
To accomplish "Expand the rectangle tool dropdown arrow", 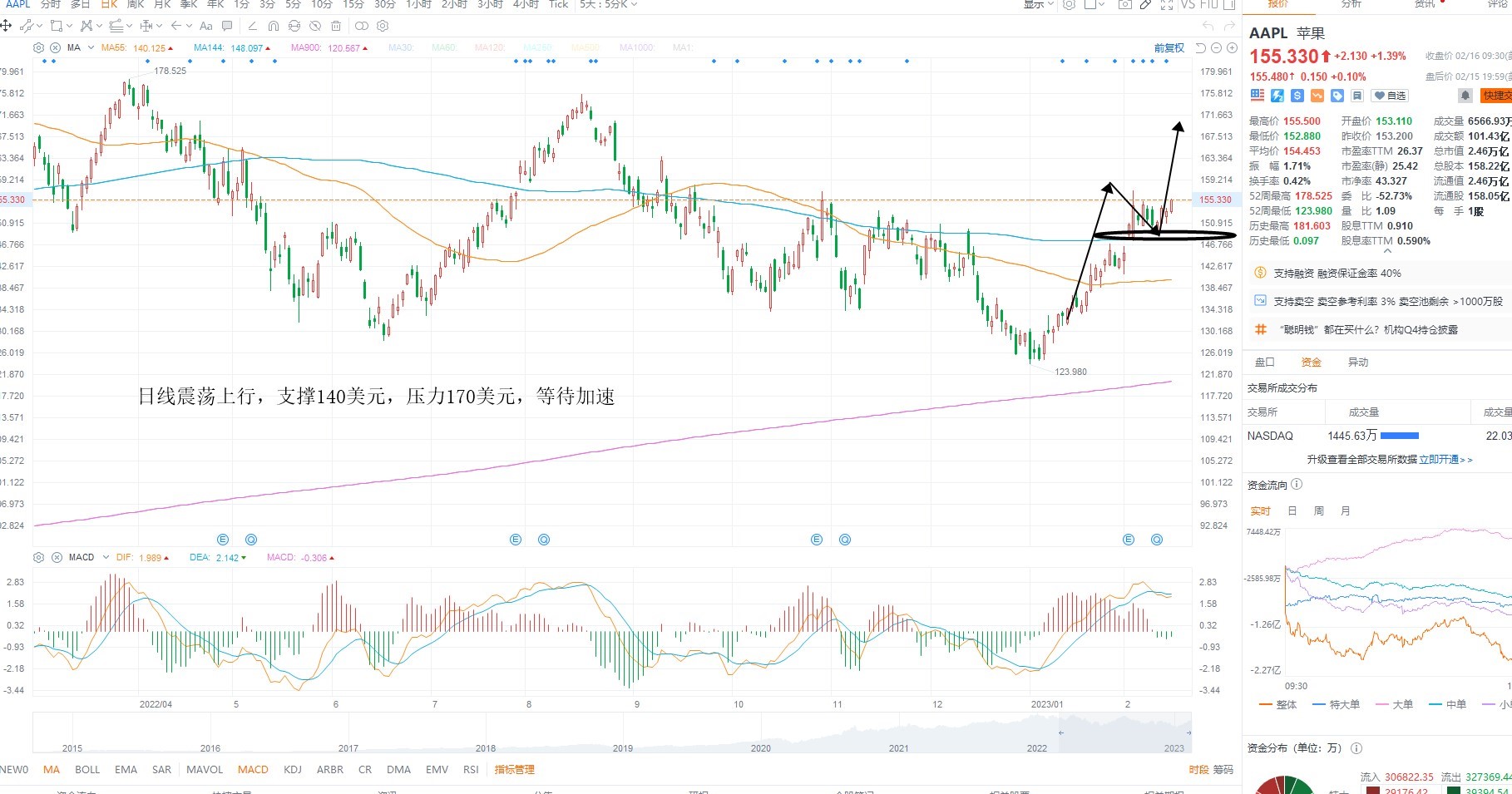I will pos(69,26).
